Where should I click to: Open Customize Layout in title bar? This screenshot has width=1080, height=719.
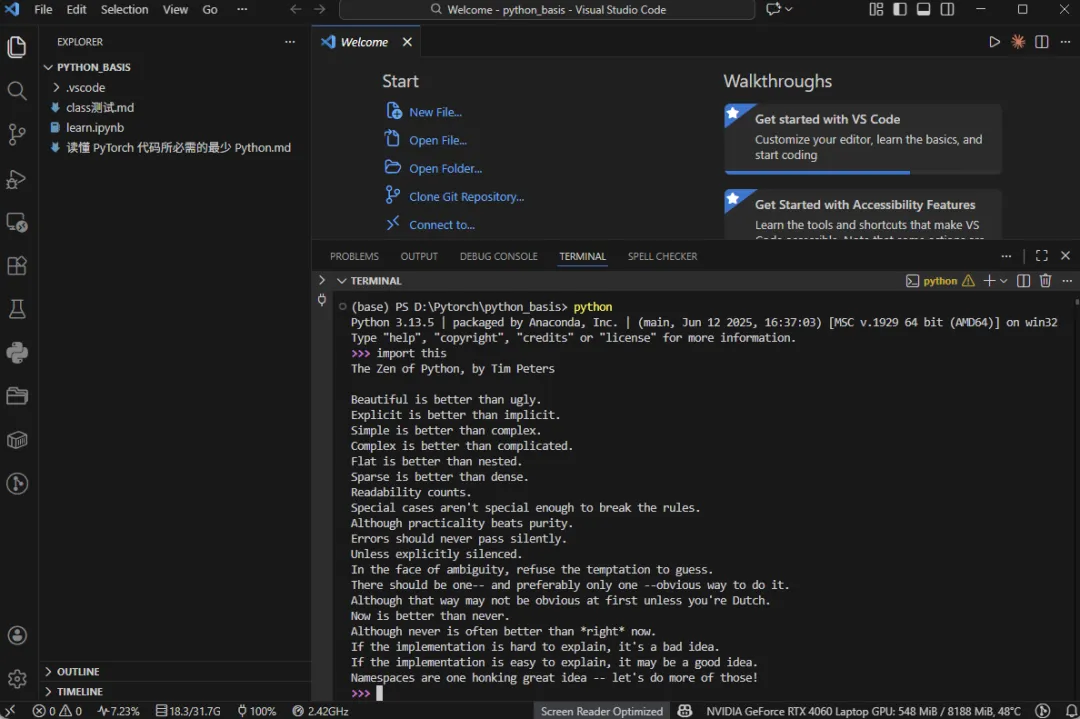876,9
